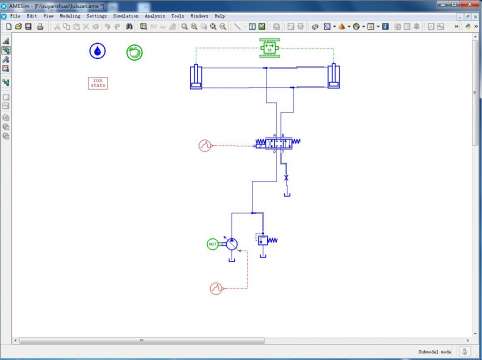Click the red text box label on the canvas
The width and height of the screenshot is (482, 360).
pos(98,83)
